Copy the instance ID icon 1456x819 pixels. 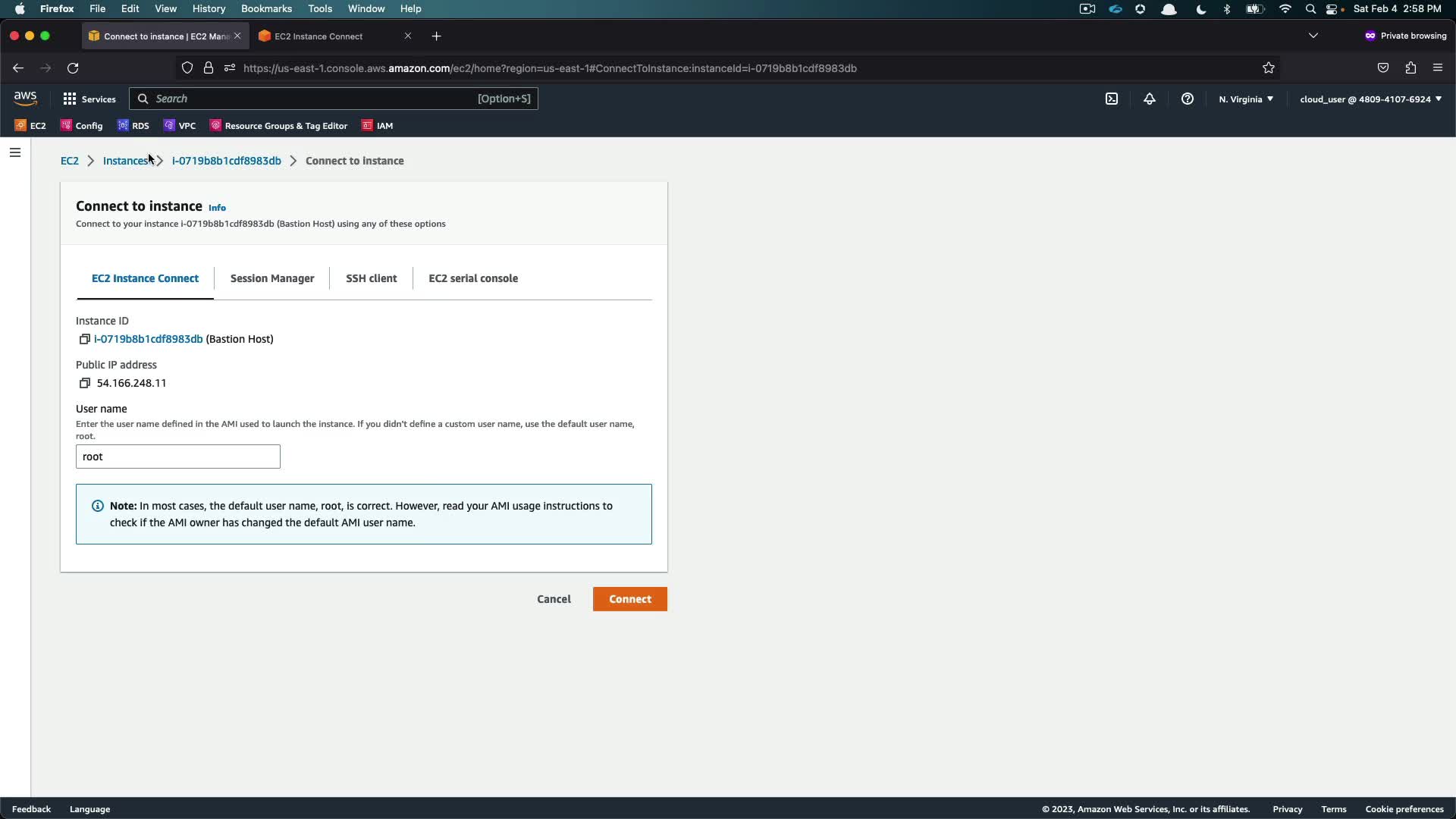85,339
